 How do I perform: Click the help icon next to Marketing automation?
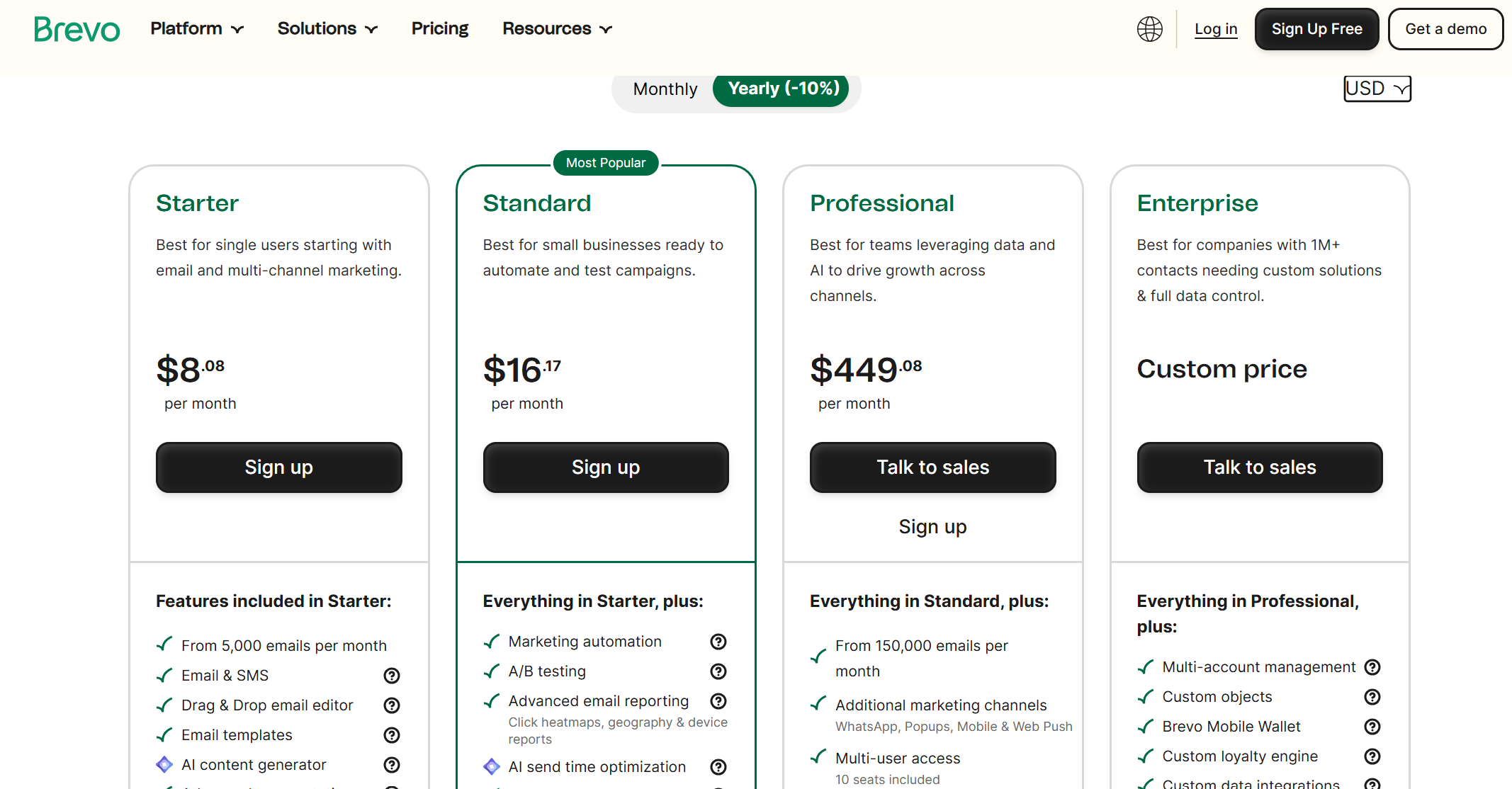(718, 642)
